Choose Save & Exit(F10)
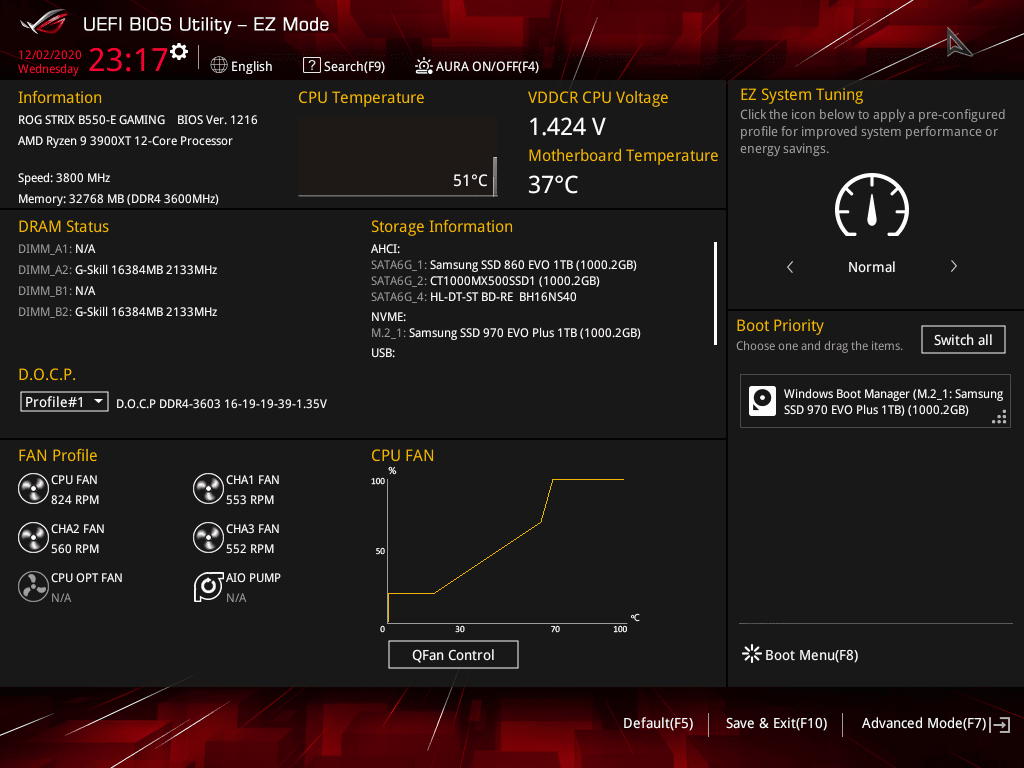Image resolution: width=1024 pixels, height=768 pixels. [776, 723]
